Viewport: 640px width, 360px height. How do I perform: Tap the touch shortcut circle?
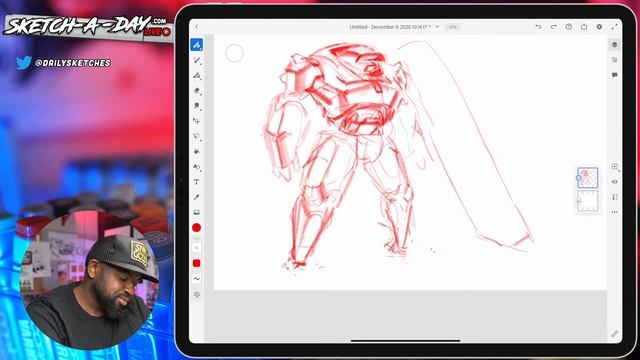click(x=234, y=53)
